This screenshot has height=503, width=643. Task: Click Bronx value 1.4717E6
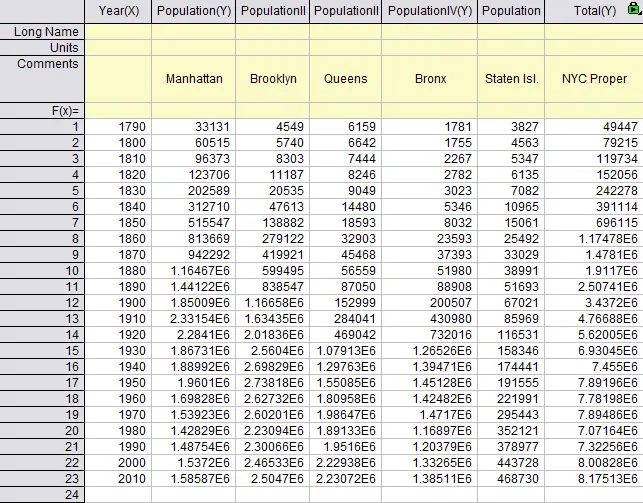tap(429, 414)
